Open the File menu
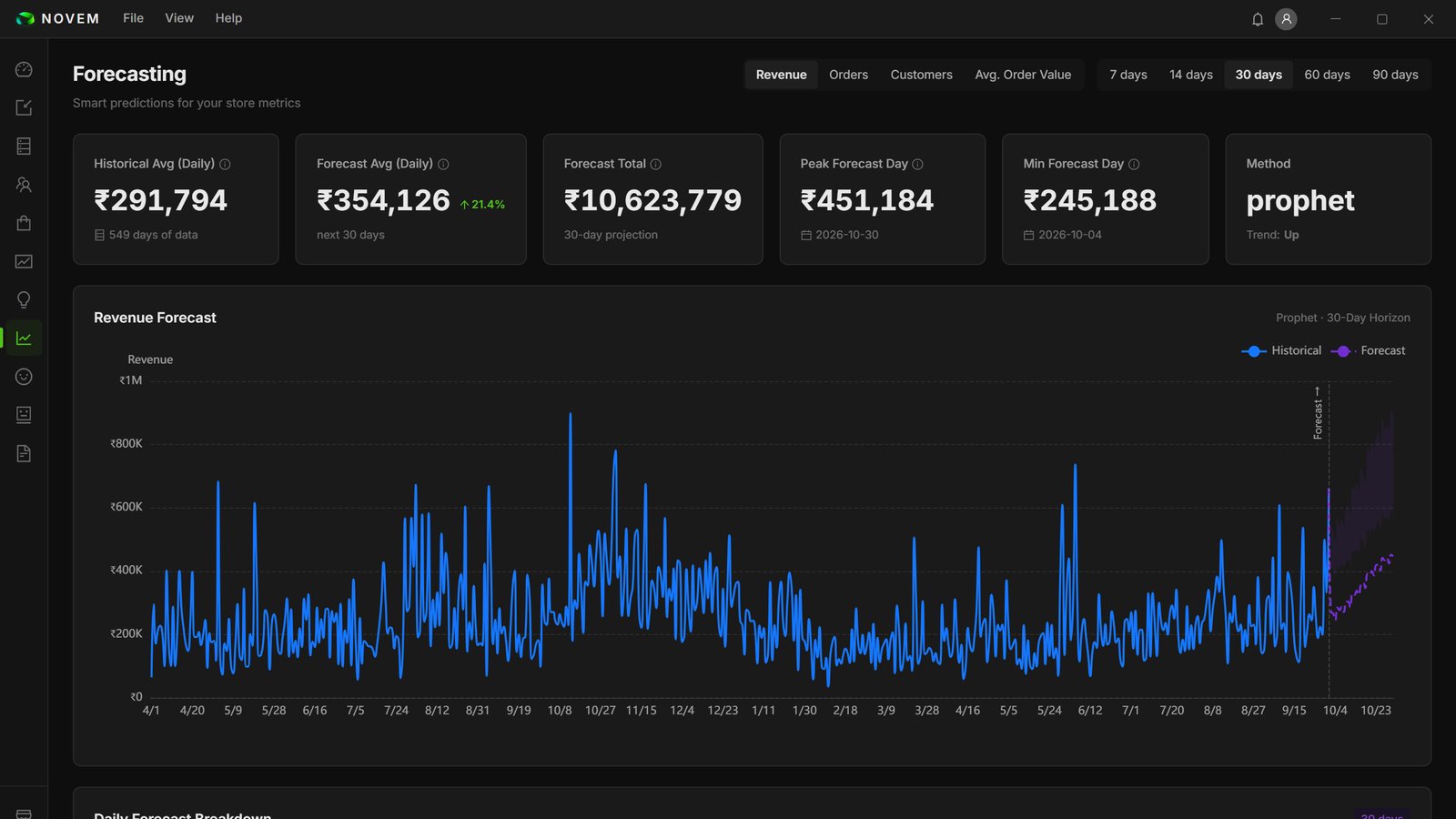Image resolution: width=1456 pixels, height=819 pixels. pyautogui.click(x=134, y=18)
